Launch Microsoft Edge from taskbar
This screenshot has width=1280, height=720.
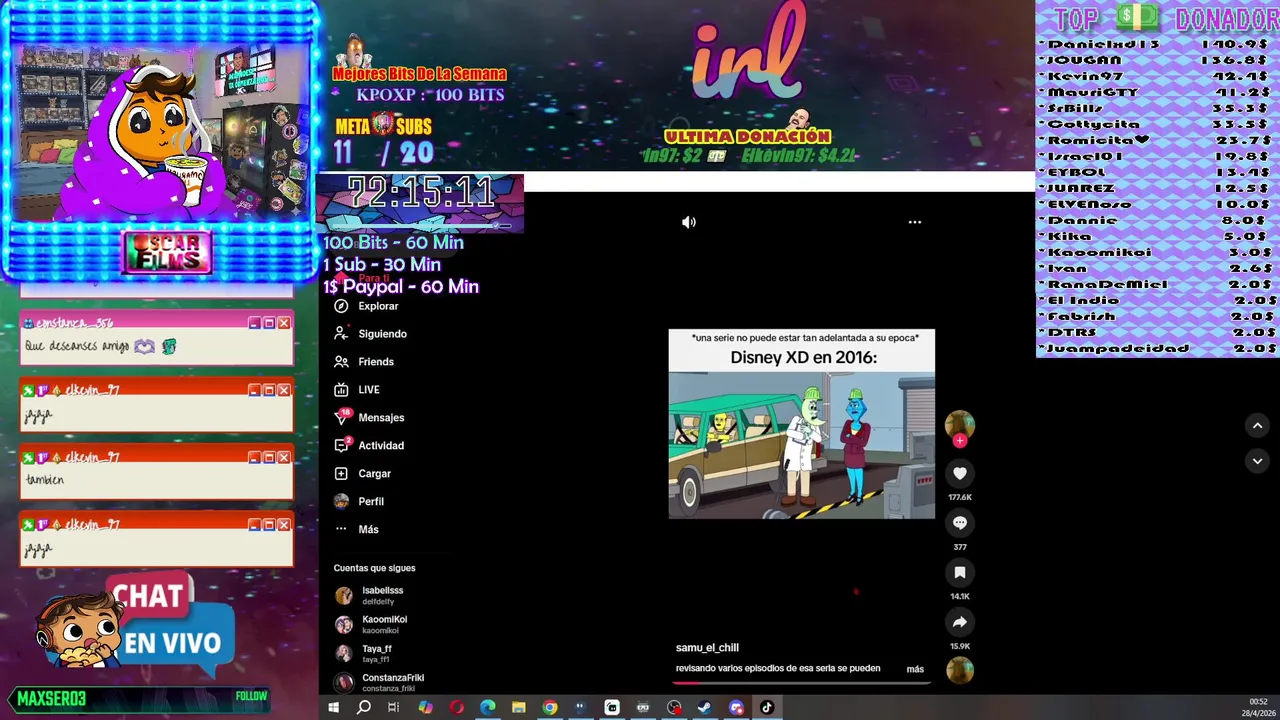tap(487, 708)
